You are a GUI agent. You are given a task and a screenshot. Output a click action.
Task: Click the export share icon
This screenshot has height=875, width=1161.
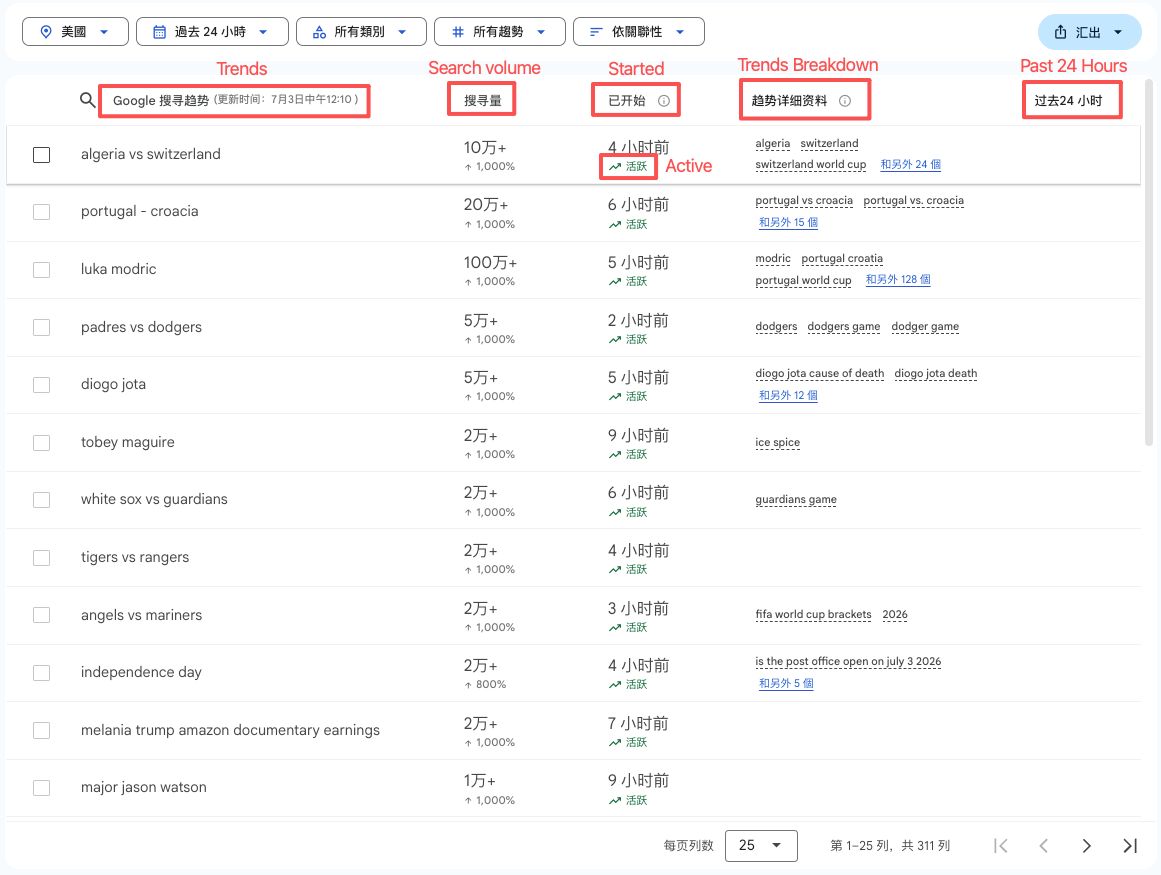pyautogui.click(x=1060, y=32)
